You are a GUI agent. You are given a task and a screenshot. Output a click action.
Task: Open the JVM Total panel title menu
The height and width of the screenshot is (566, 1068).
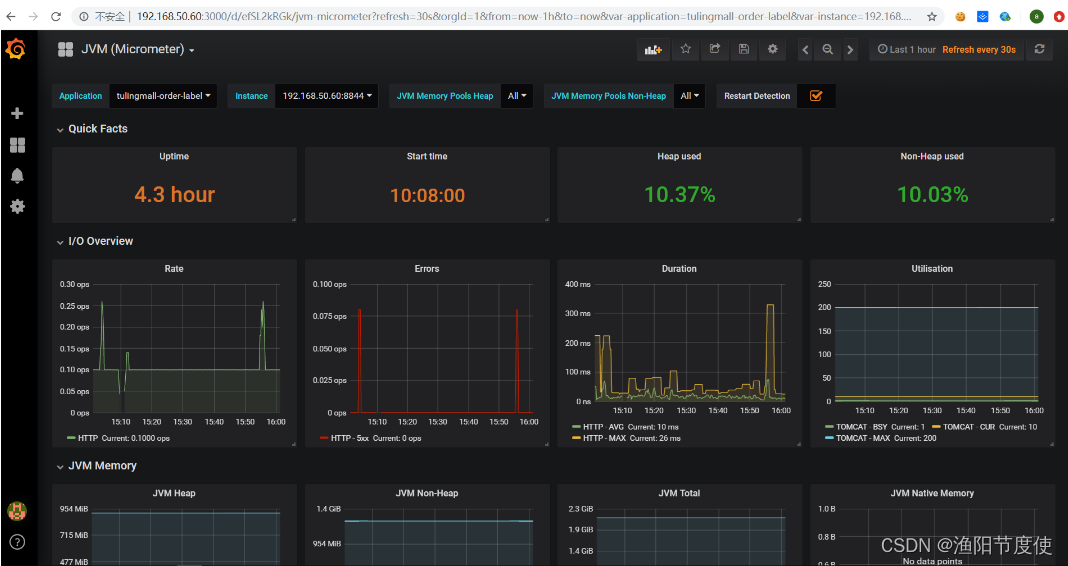(679, 493)
